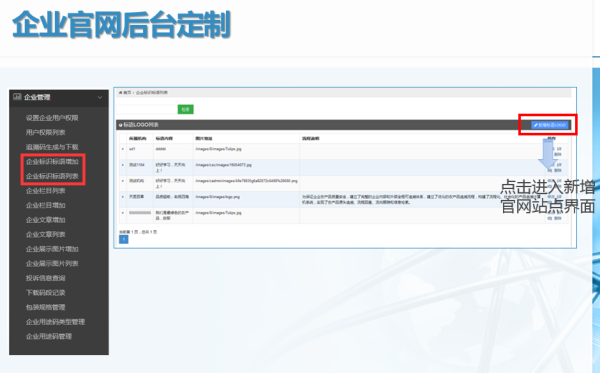
Task: Open 设置企业用户权限 in sidebar
Action: 52,118
